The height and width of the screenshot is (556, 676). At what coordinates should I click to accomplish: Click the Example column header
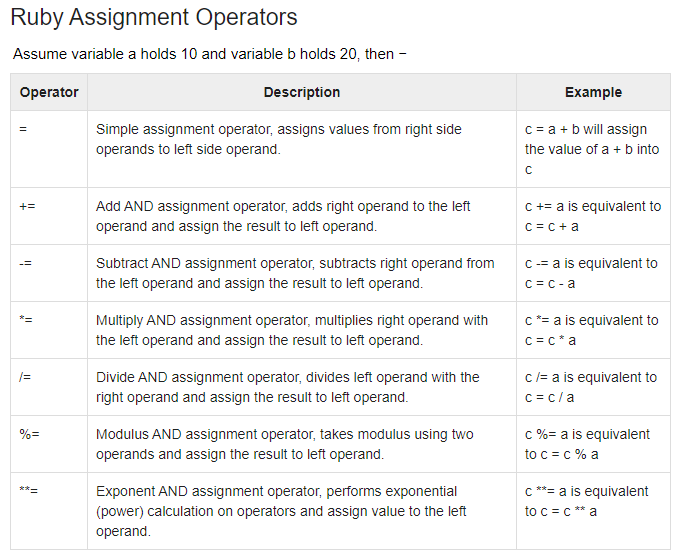pyautogui.click(x=593, y=92)
